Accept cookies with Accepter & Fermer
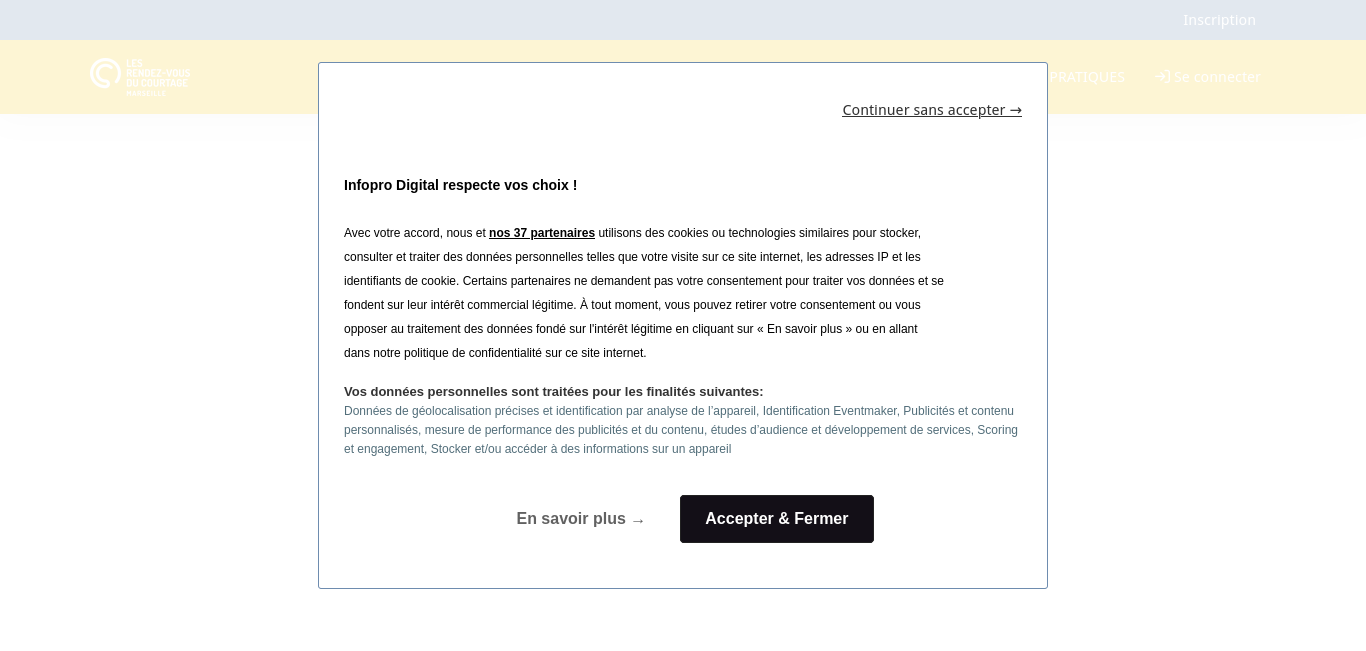This screenshot has width=1366, height=651. pos(777,519)
